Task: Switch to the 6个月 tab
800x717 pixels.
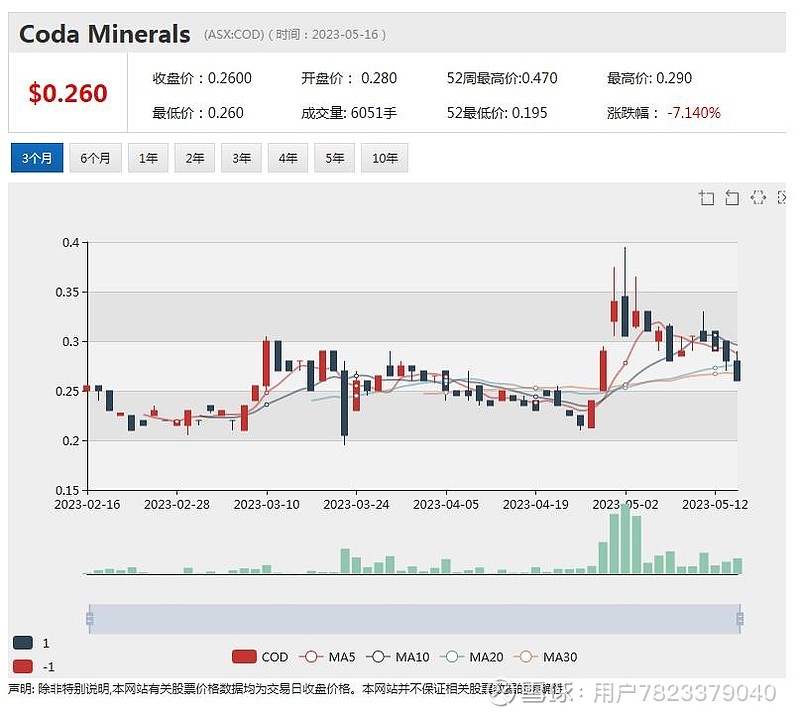Action: pyautogui.click(x=95, y=158)
